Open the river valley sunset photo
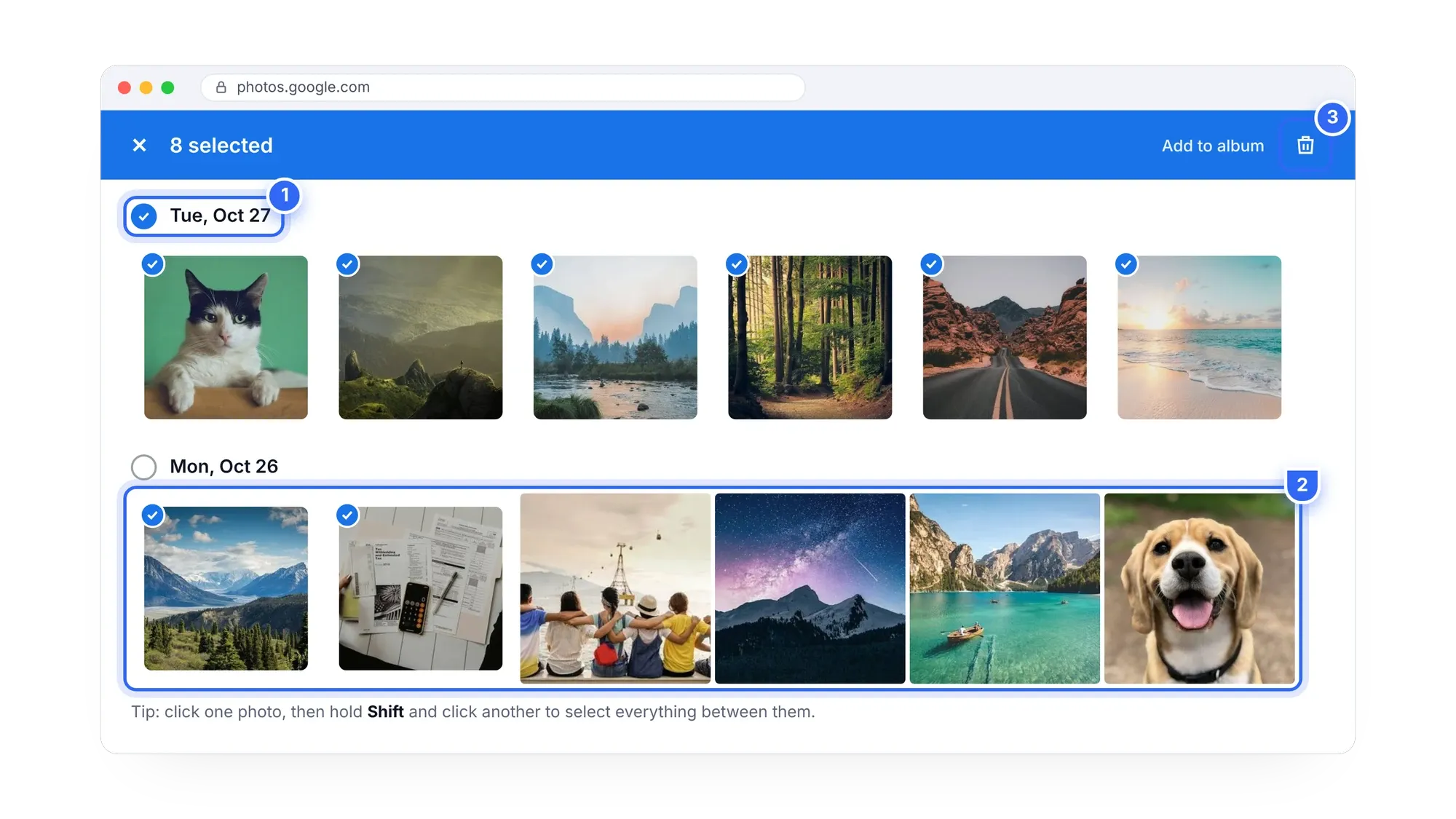The height and width of the screenshot is (819, 1456). (x=615, y=337)
